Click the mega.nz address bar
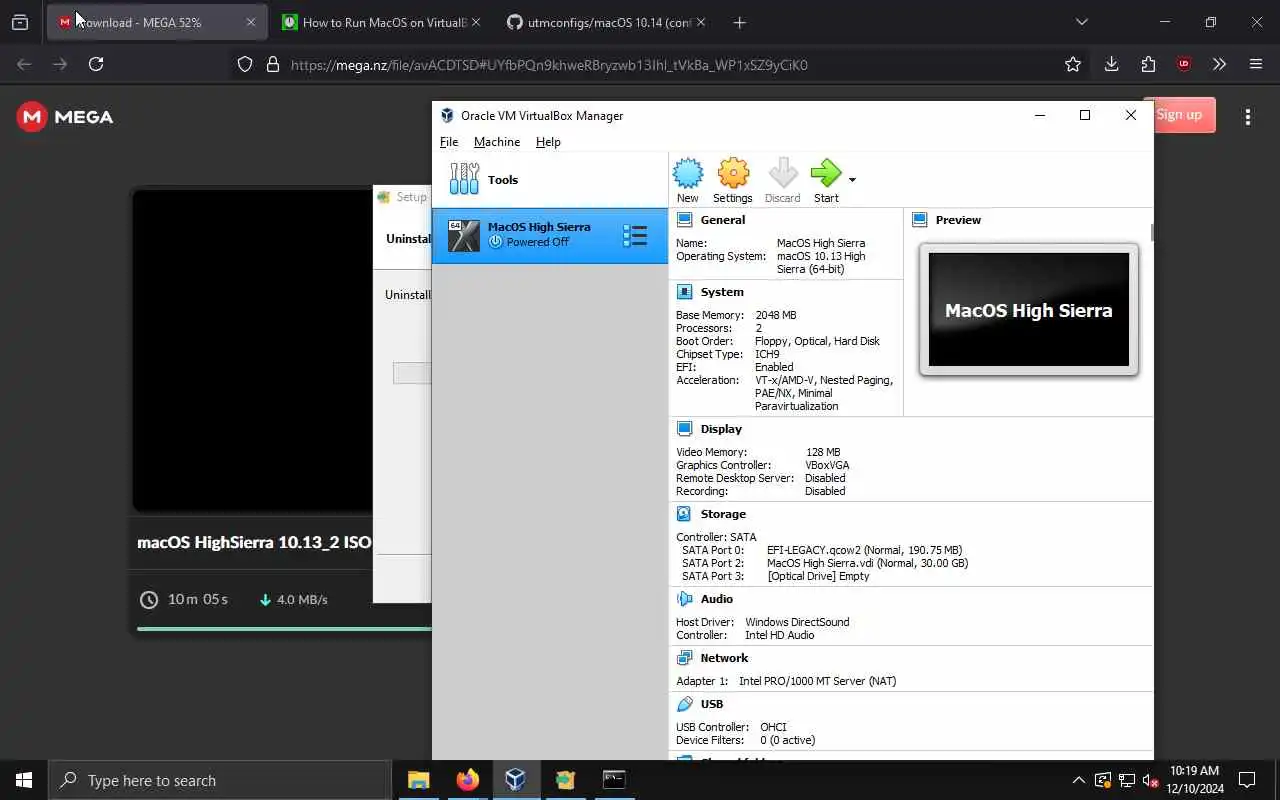The height and width of the screenshot is (800, 1280). point(660,64)
